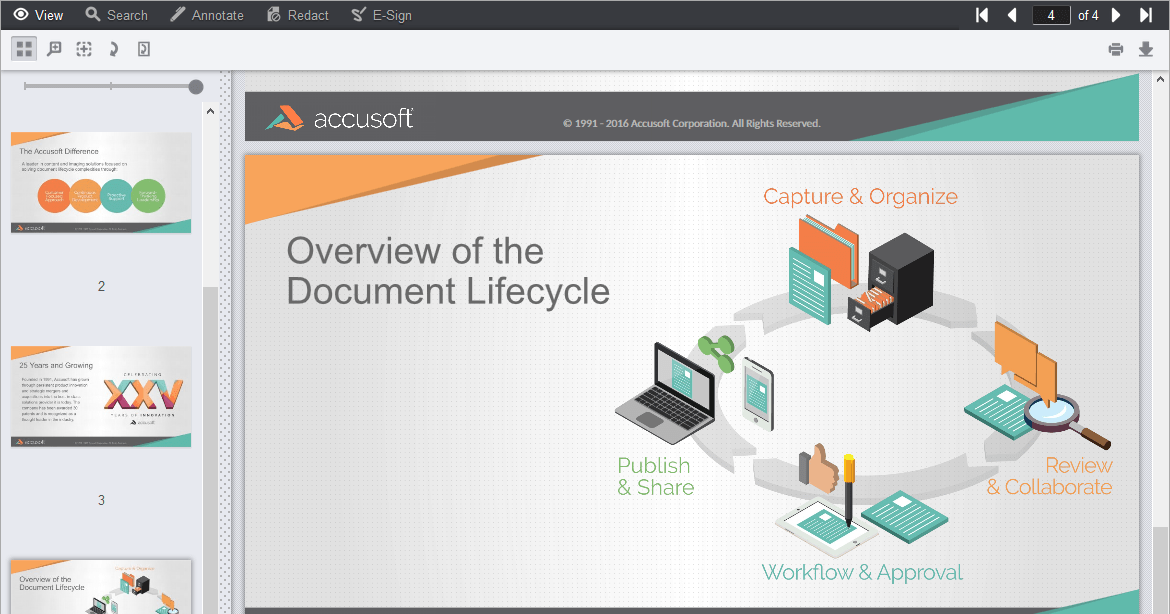Advance to the next page
The height and width of the screenshot is (614, 1170).
click(1118, 14)
